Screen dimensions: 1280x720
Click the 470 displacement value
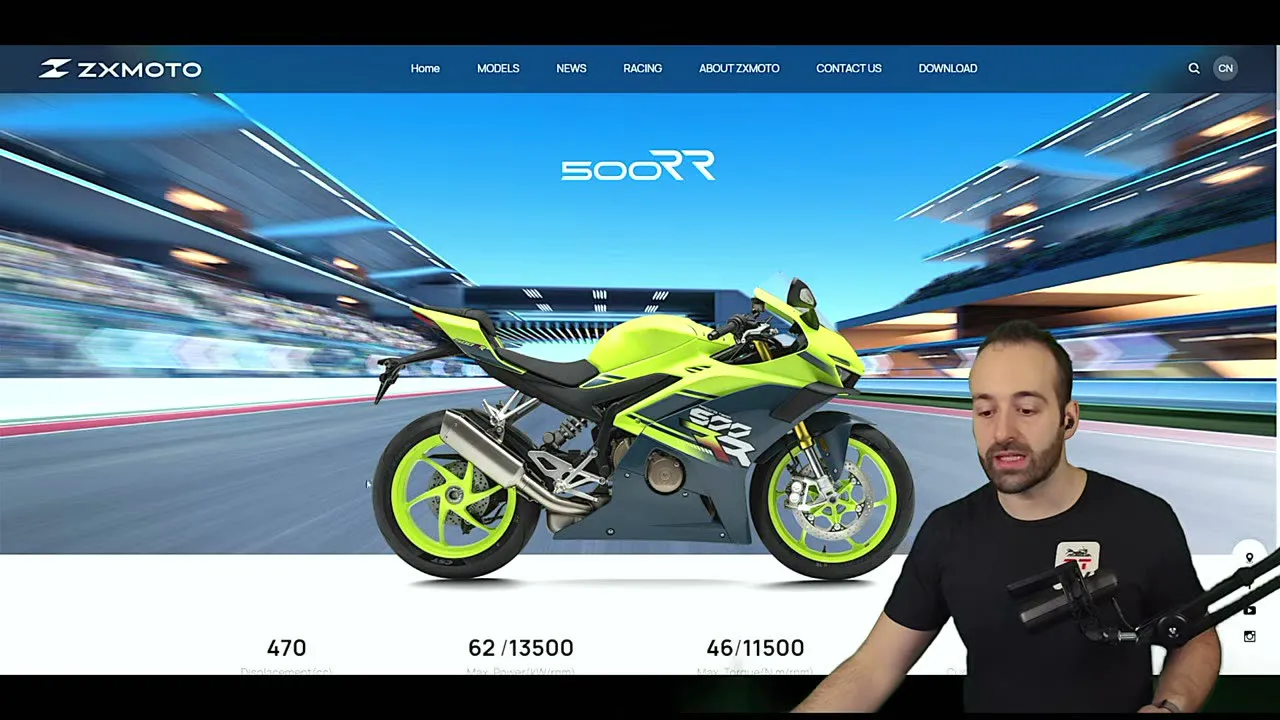pos(286,648)
